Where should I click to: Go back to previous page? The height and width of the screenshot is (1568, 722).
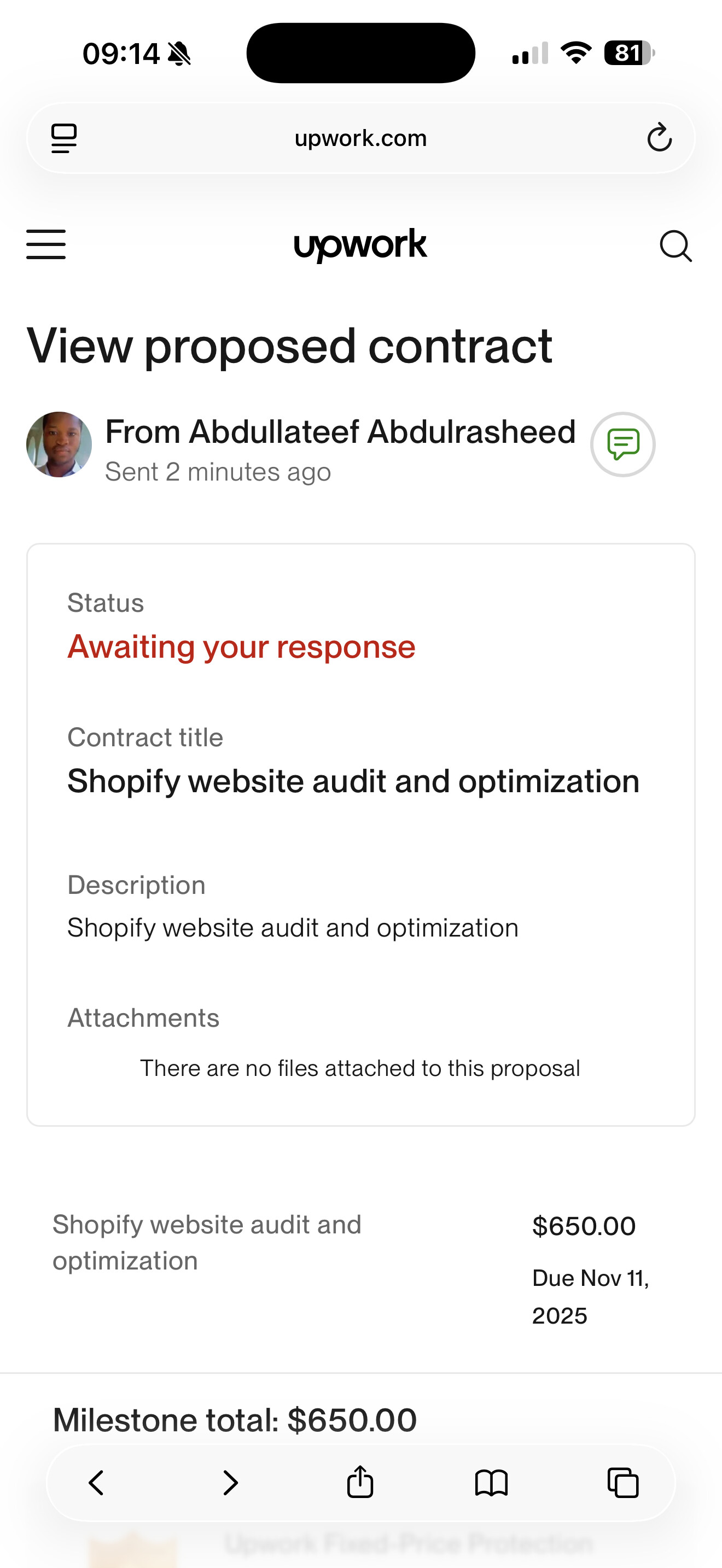[x=96, y=1482]
